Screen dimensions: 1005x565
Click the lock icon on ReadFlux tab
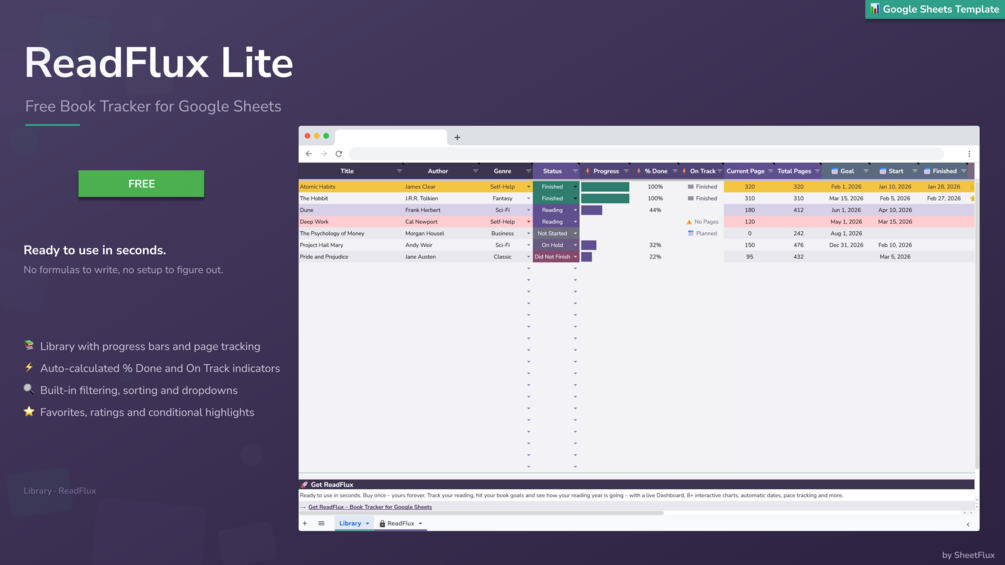(382, 523)
